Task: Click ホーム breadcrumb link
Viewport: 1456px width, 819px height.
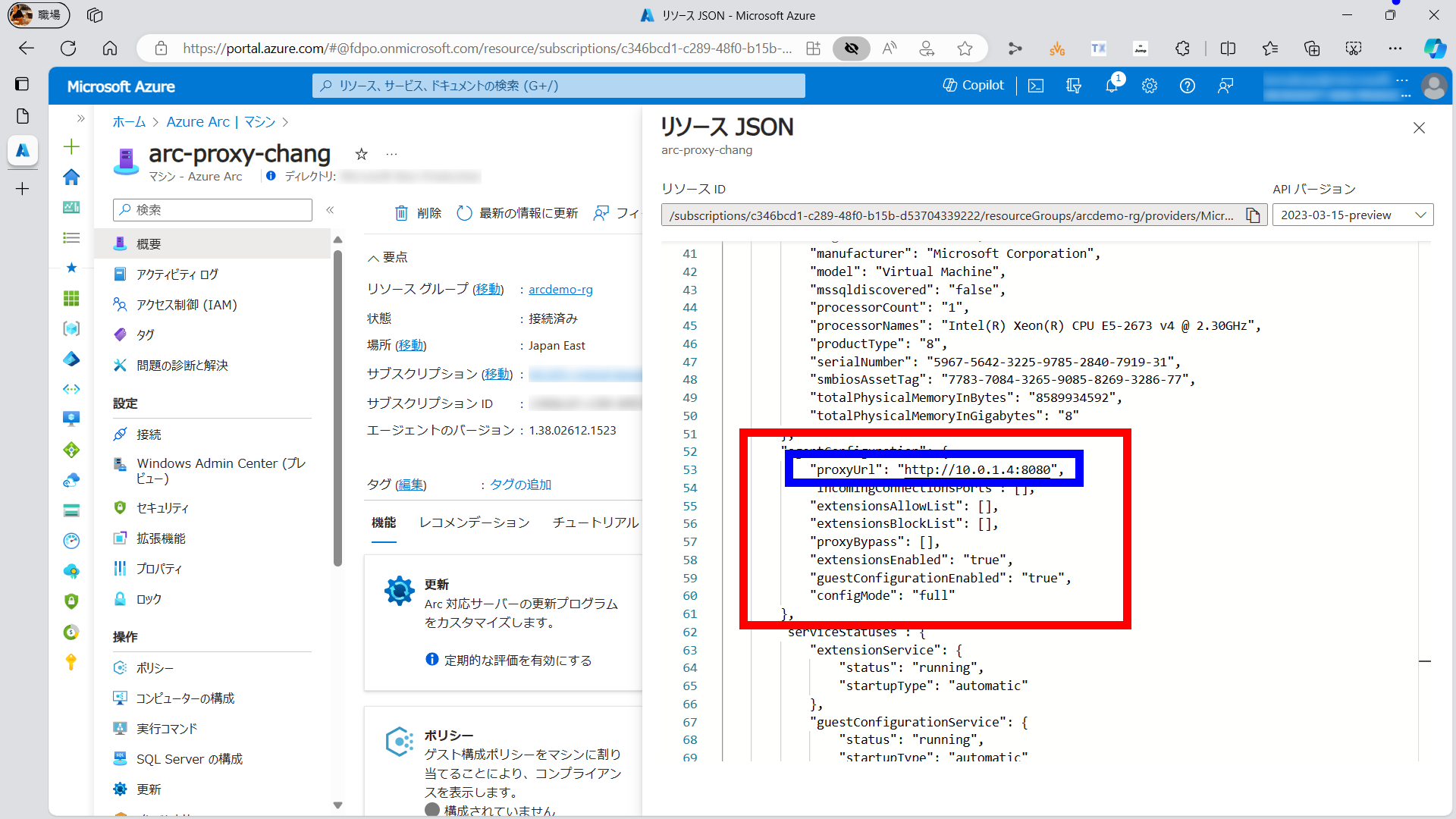Action: [x=129, y=122]
